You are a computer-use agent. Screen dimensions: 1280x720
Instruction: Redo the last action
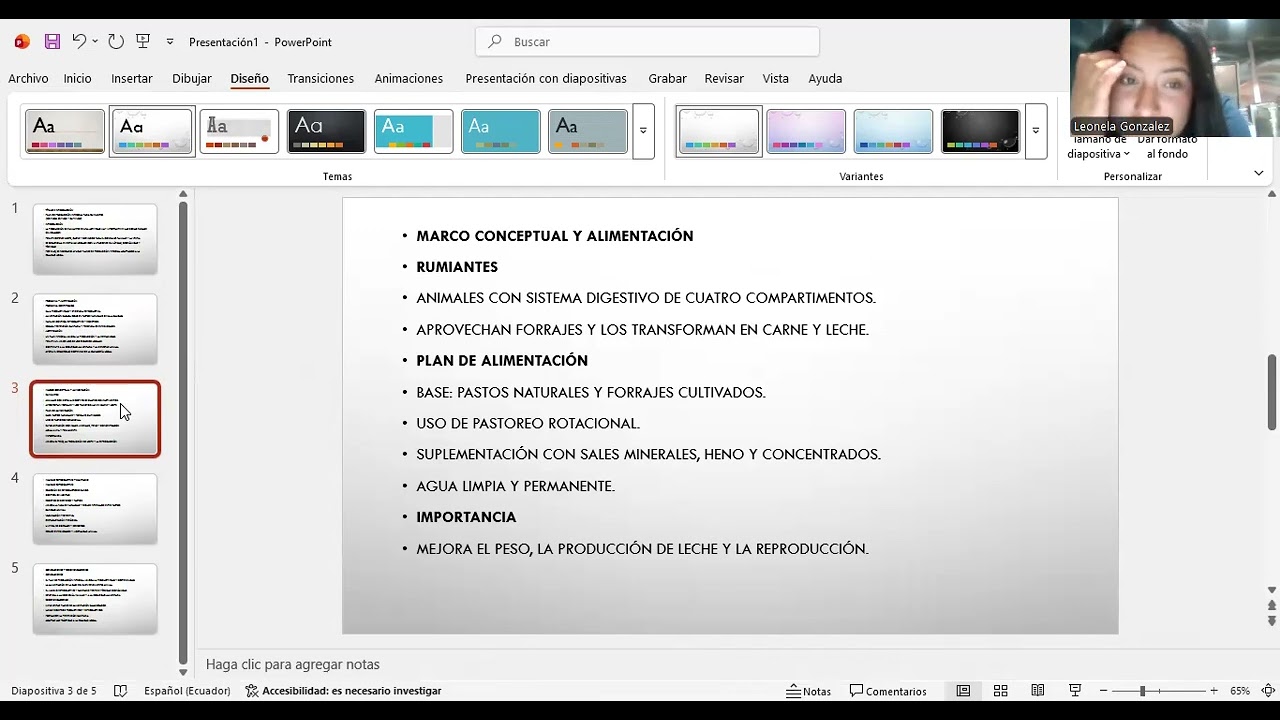tap(116, 41)
